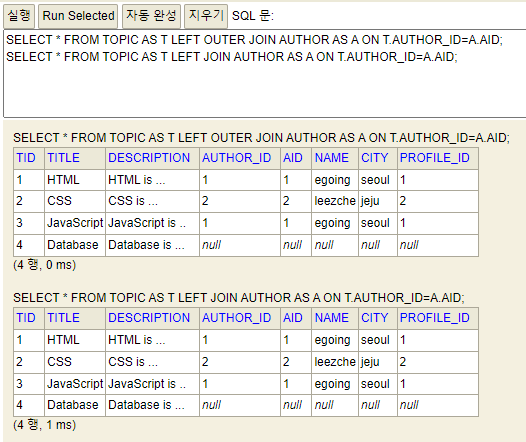Image resolution: width=526 pixels, height=442 pixels.
Task: Select the CITY header in second result table
Action: tap(378, 318)
